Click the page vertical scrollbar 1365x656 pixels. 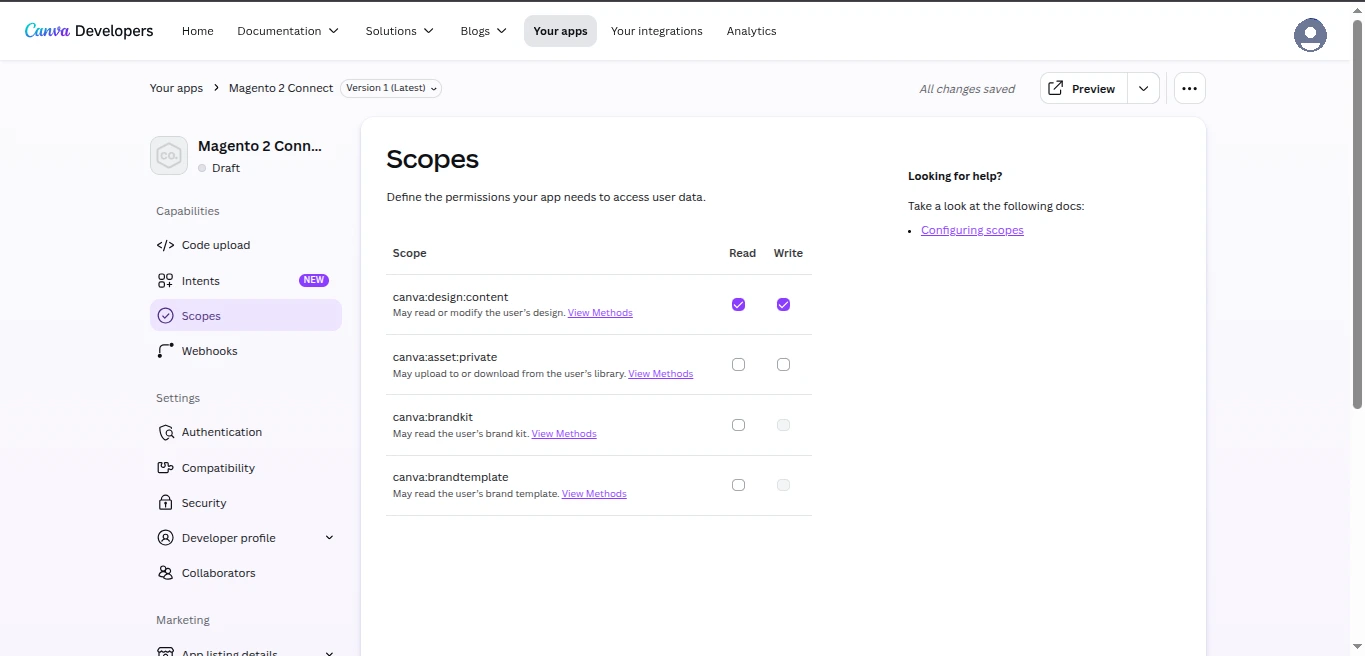(1357, 213)
